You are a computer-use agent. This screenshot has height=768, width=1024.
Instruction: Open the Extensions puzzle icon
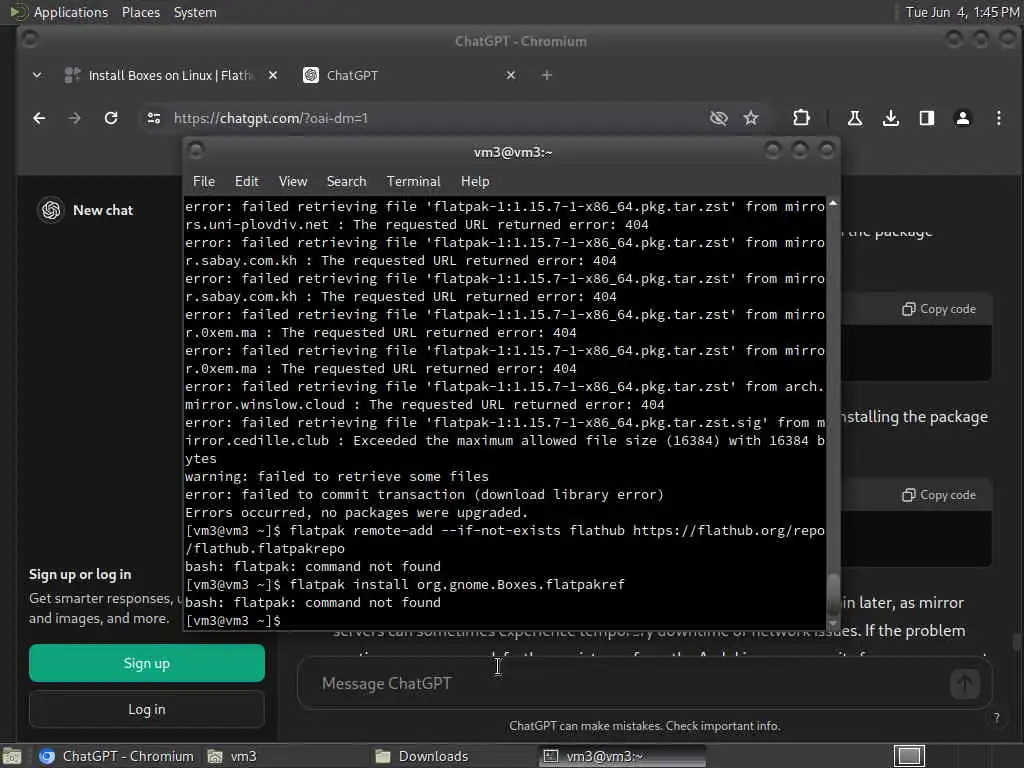coord(801,118)
